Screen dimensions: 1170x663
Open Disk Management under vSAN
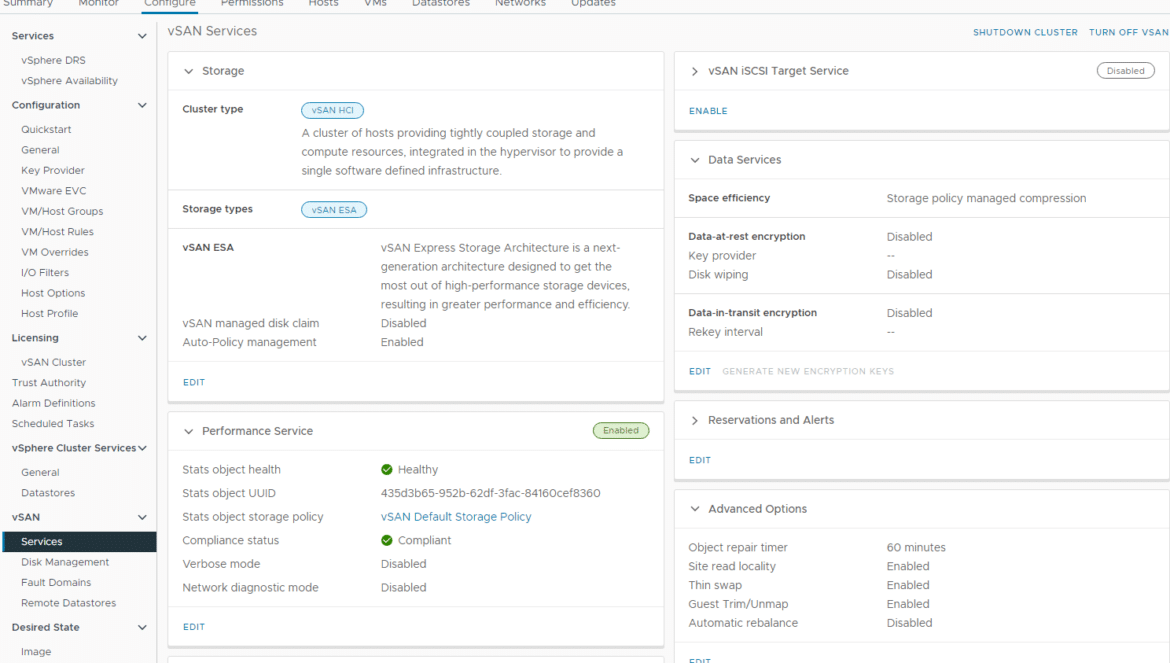pyautogui.click(x=65, y=562)
